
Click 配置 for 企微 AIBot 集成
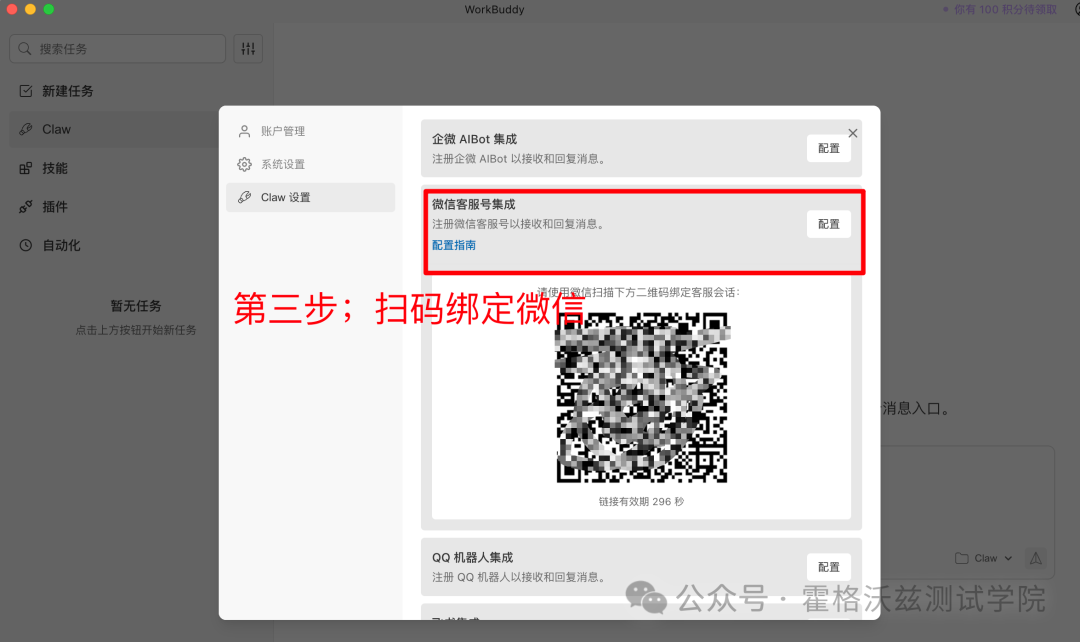click(x=828, y=147)
